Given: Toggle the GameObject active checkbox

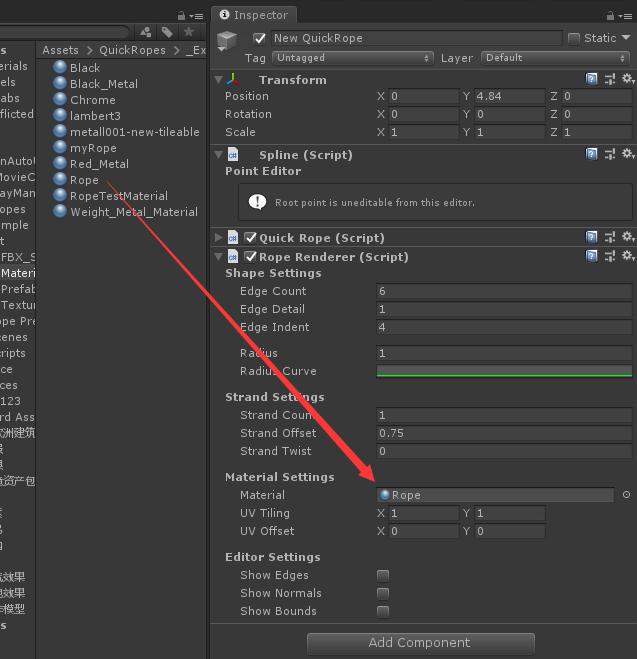Looking at the screenshot, I should coord(260,39).
